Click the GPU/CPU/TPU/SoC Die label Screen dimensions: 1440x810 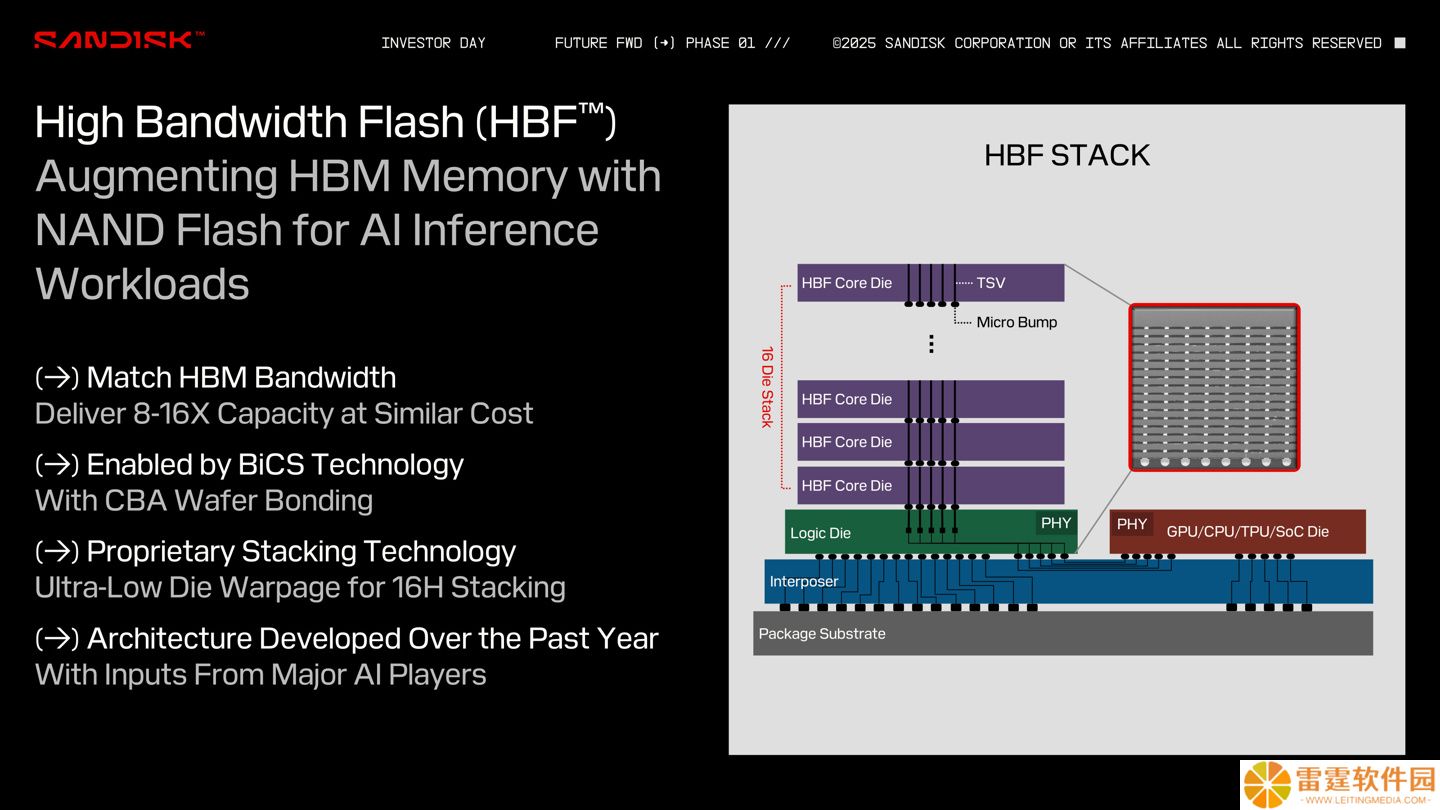[x=1248, y=532]
